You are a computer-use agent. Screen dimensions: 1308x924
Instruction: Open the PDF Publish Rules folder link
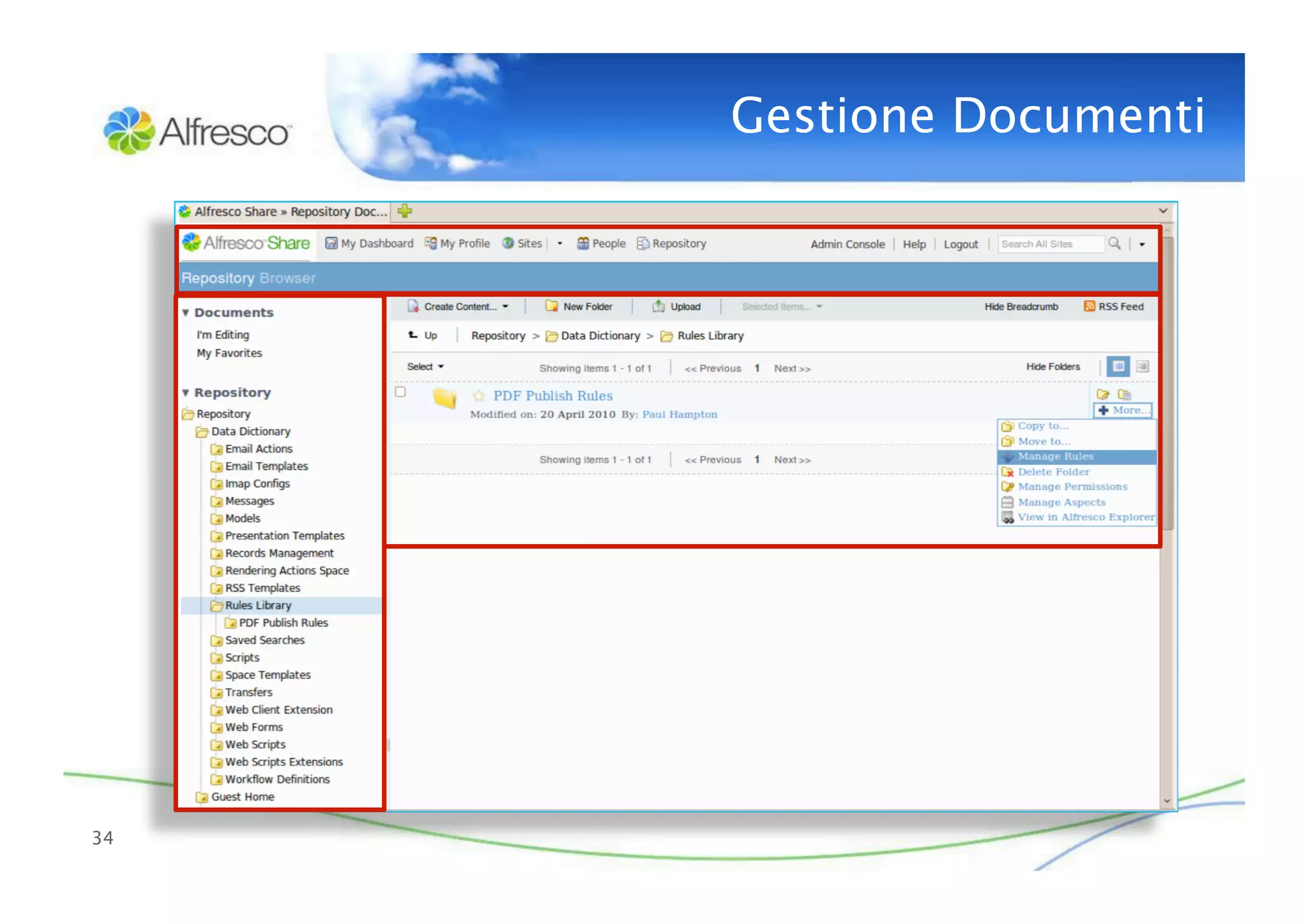(553, 396)
